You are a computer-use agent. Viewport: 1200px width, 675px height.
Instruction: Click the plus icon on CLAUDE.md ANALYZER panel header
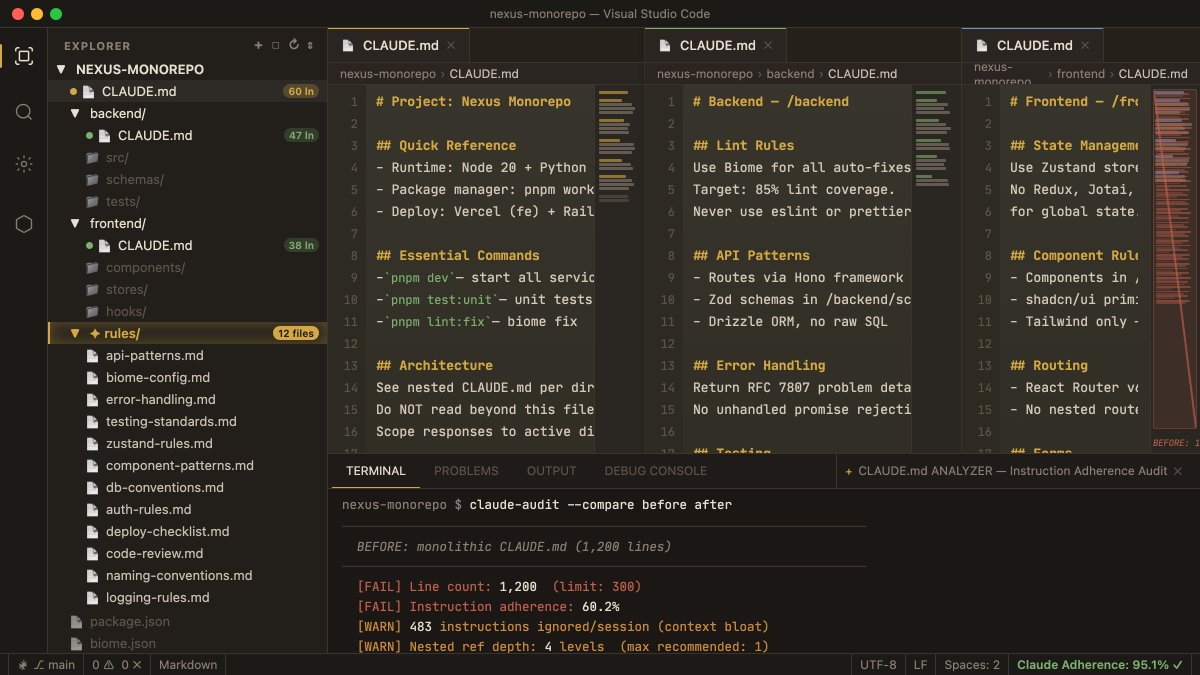coord(849,471)
